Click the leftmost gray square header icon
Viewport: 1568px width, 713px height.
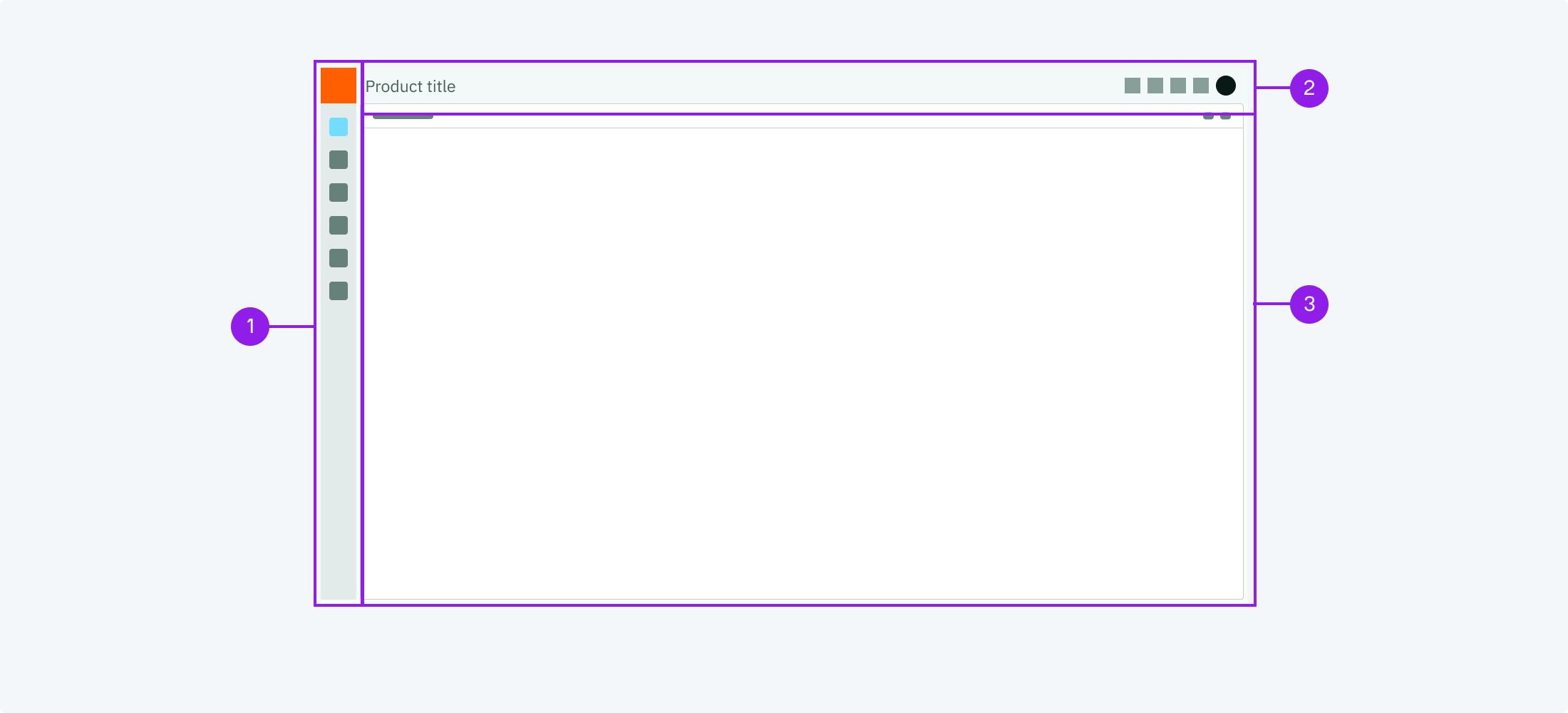click(1133, 86)
